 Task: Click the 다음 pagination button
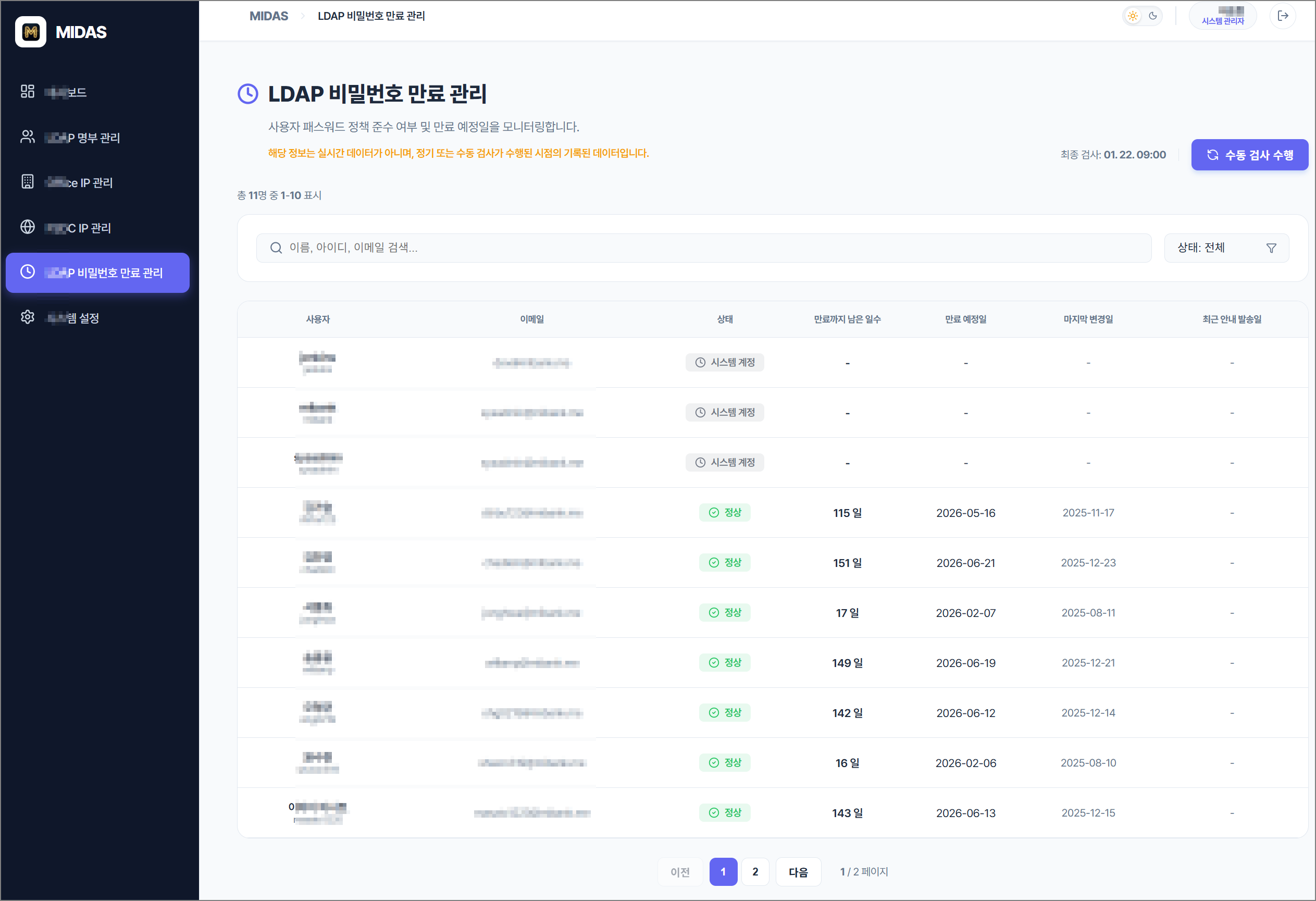[x=798, y=872]
